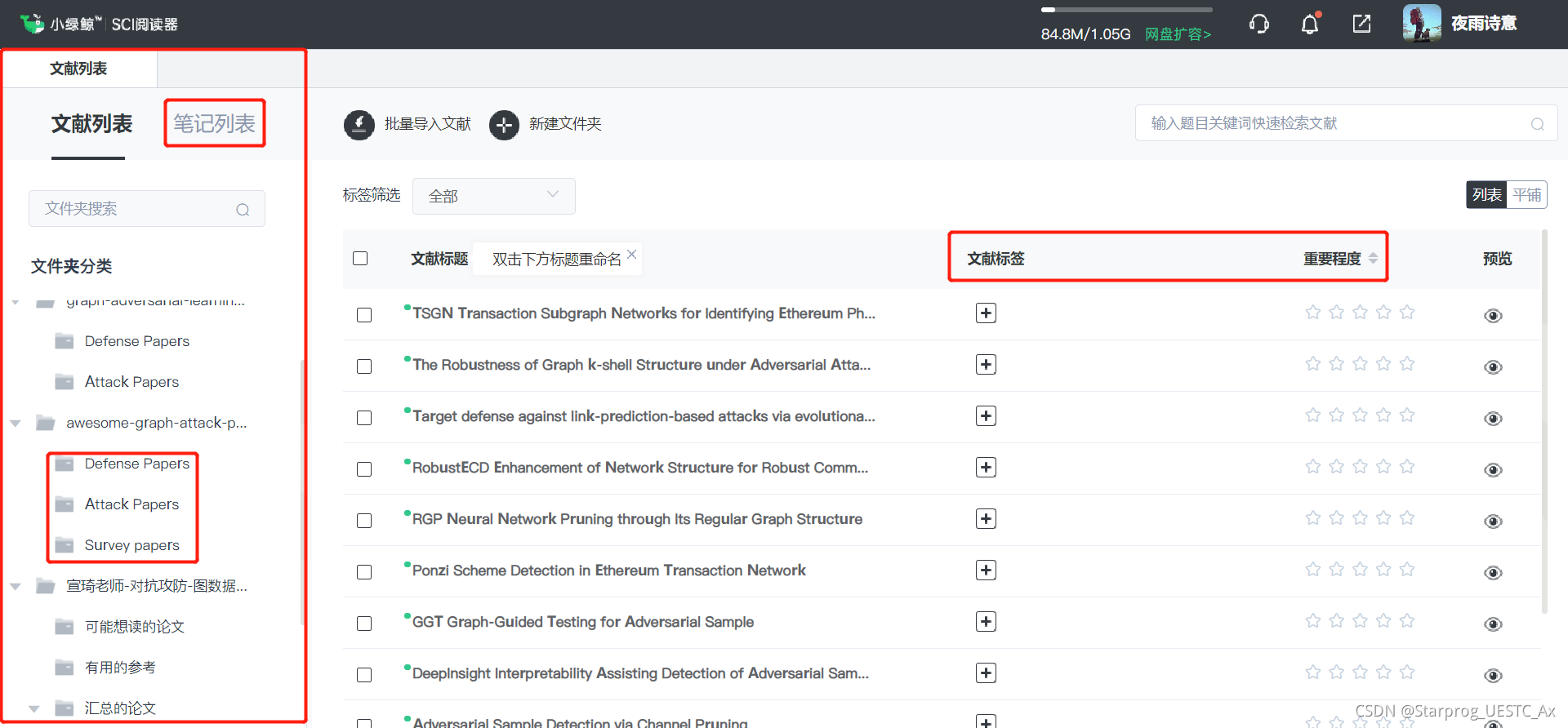Open the 标签筛选 全部 dropdown
The image size is (1568, 728).
[493, 196]
